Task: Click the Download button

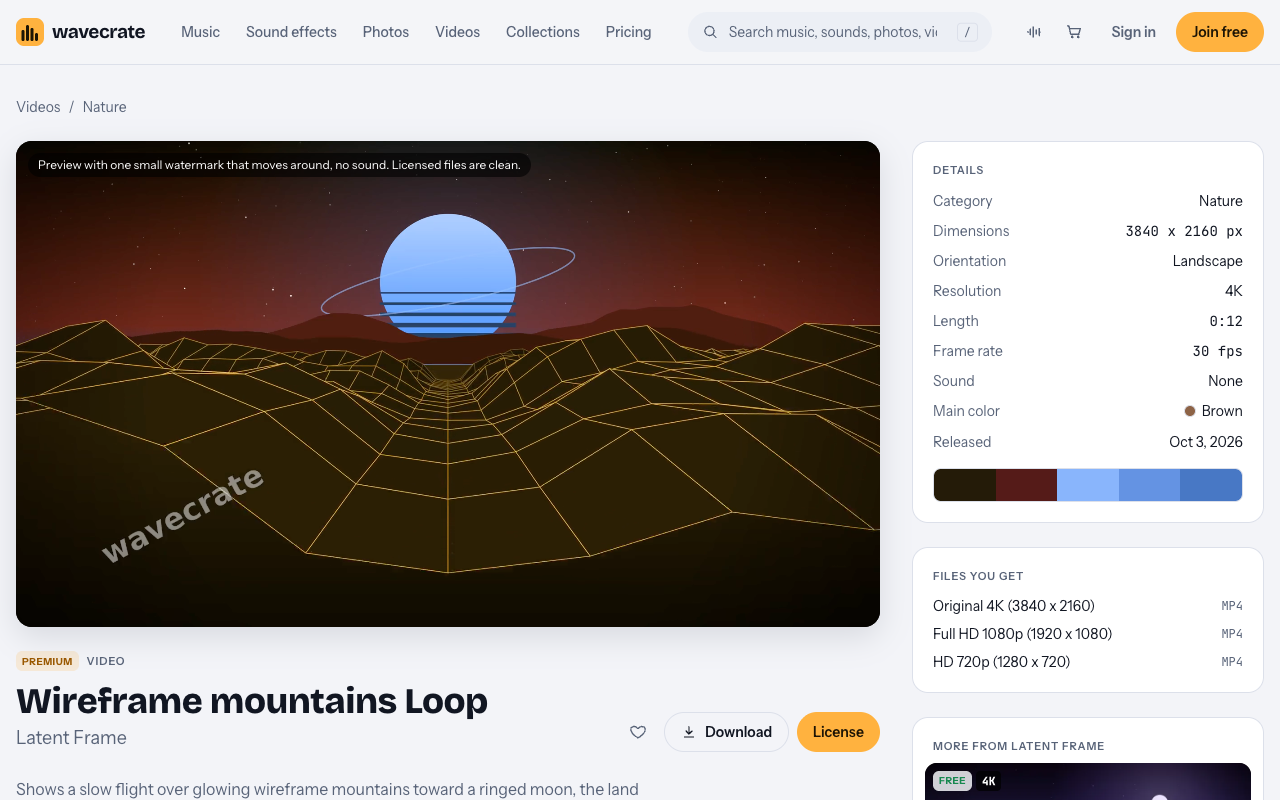Action: click(726, 732)
